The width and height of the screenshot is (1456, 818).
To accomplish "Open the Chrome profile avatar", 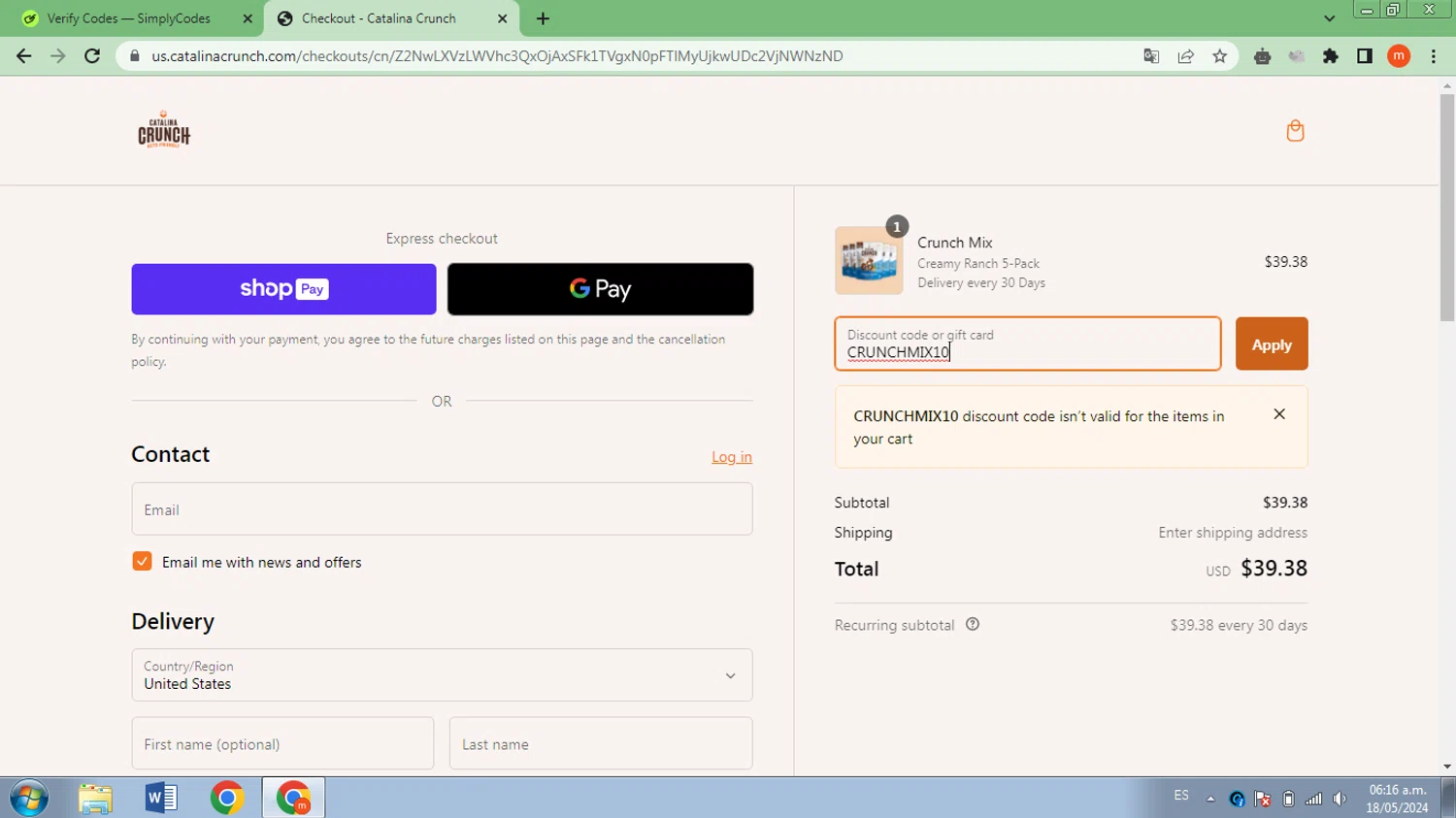I will coord(1399,56).
